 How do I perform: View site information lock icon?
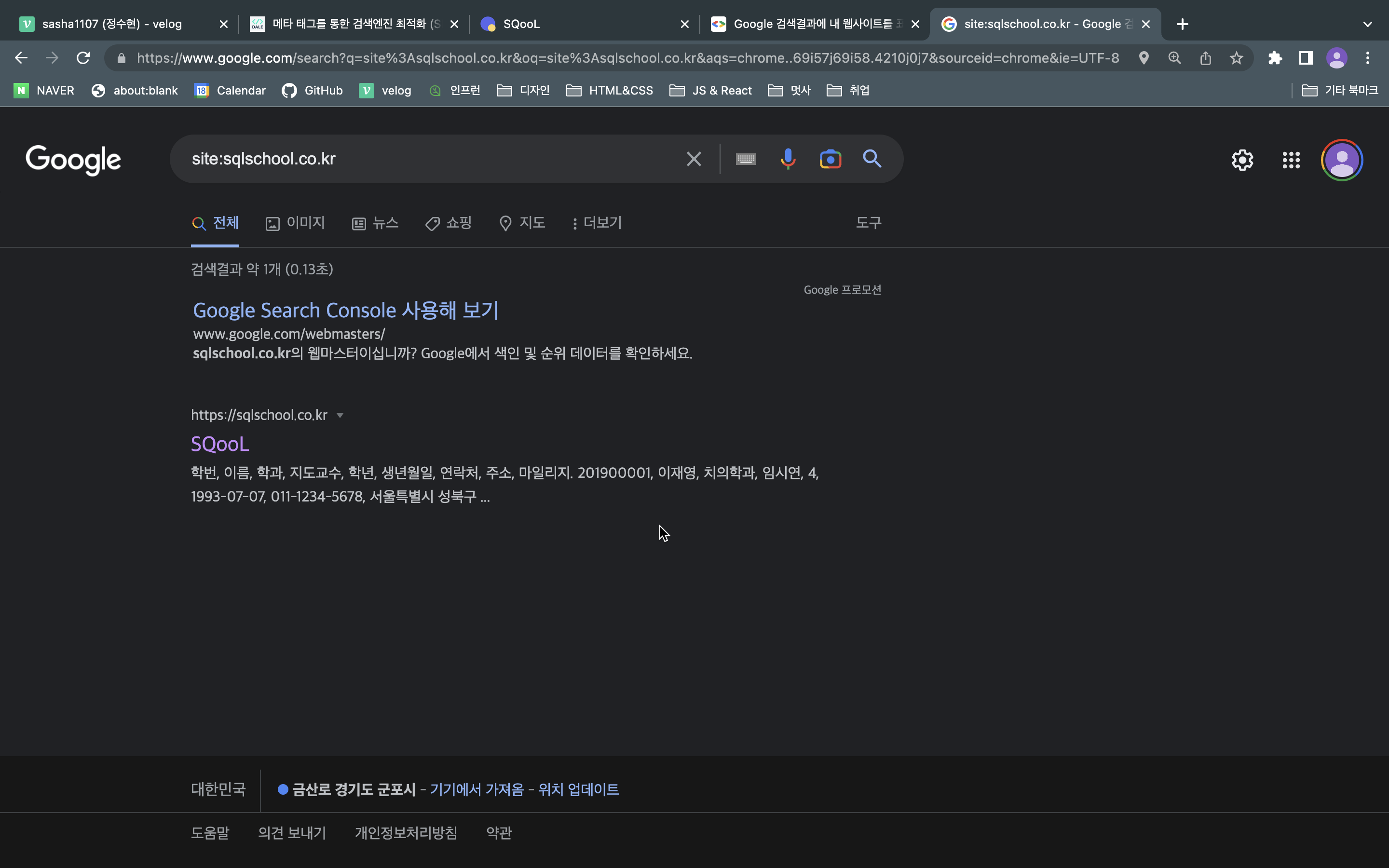click(x=121, y=58)
